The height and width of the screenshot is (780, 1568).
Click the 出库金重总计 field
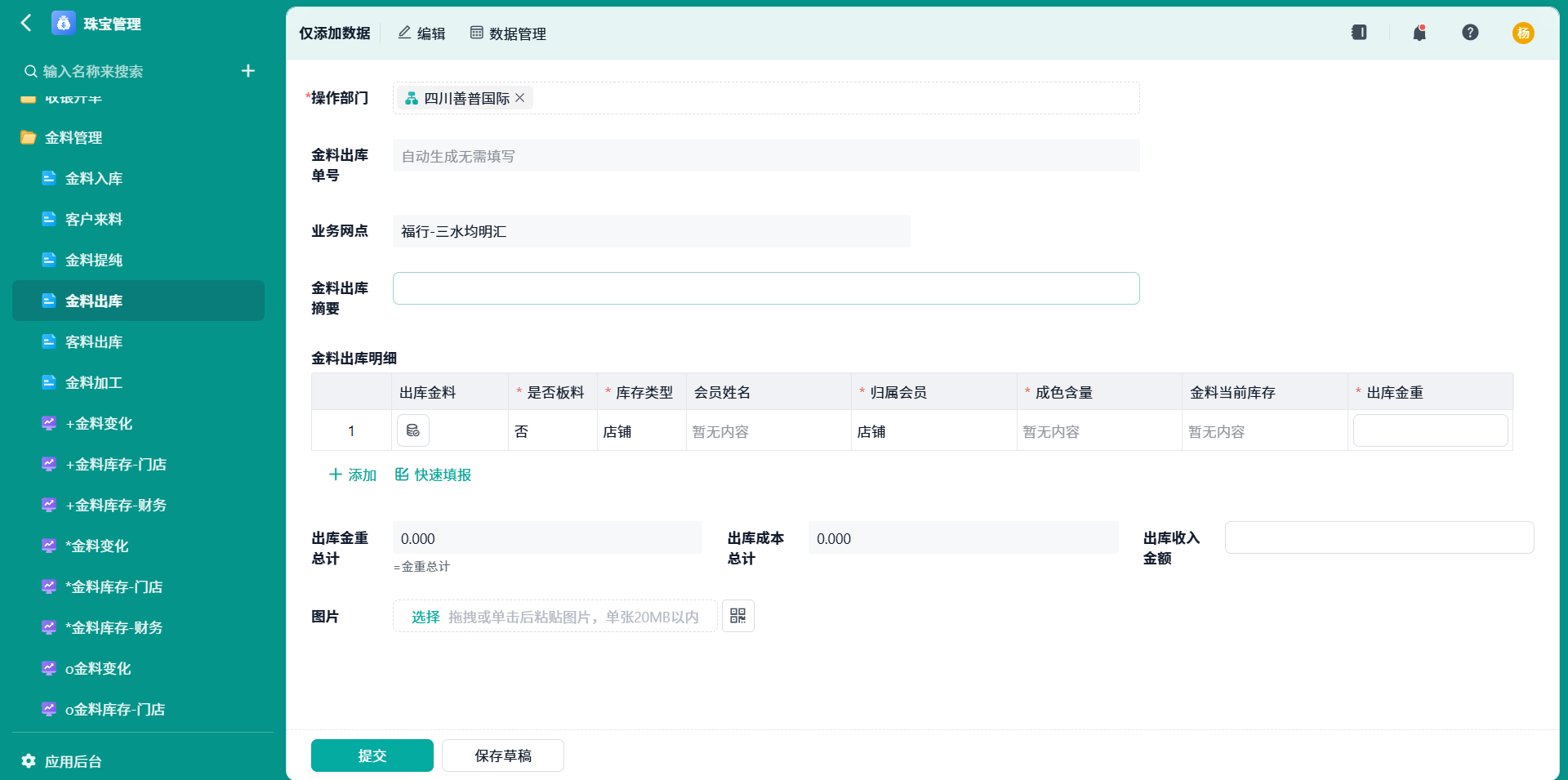click(x=547, y=537)
